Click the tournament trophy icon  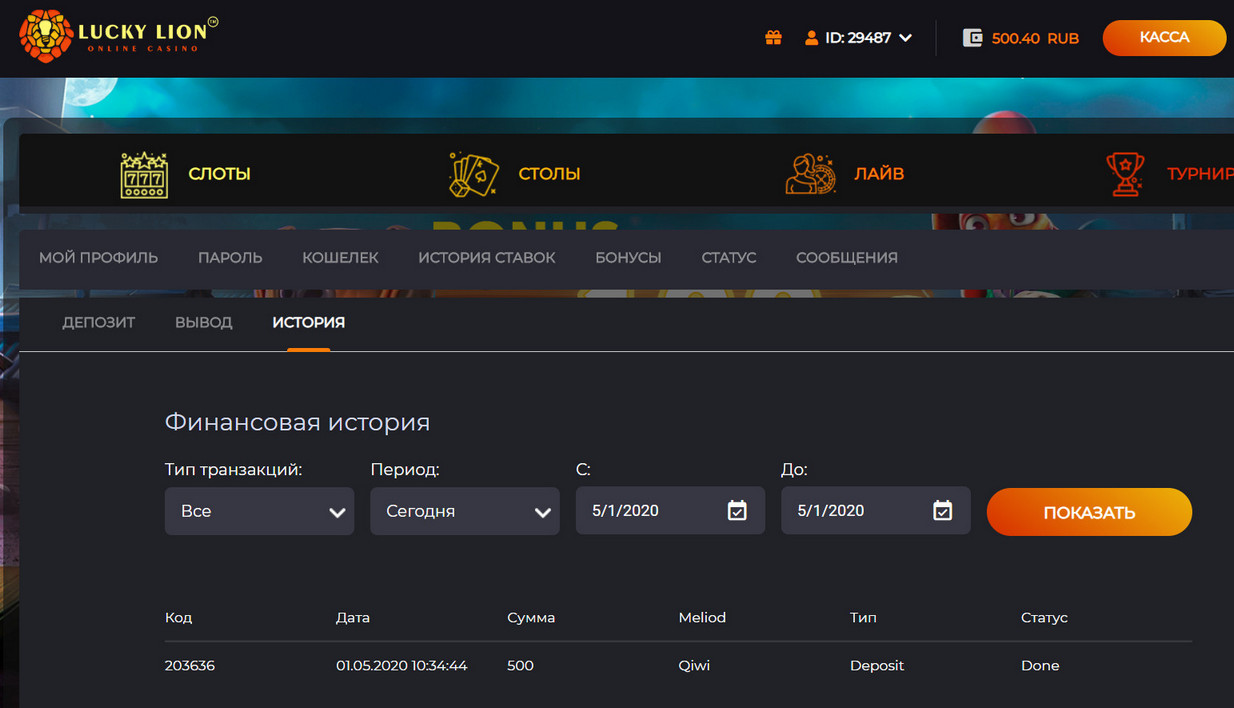pyautogui.click(x=1126, y=174)
